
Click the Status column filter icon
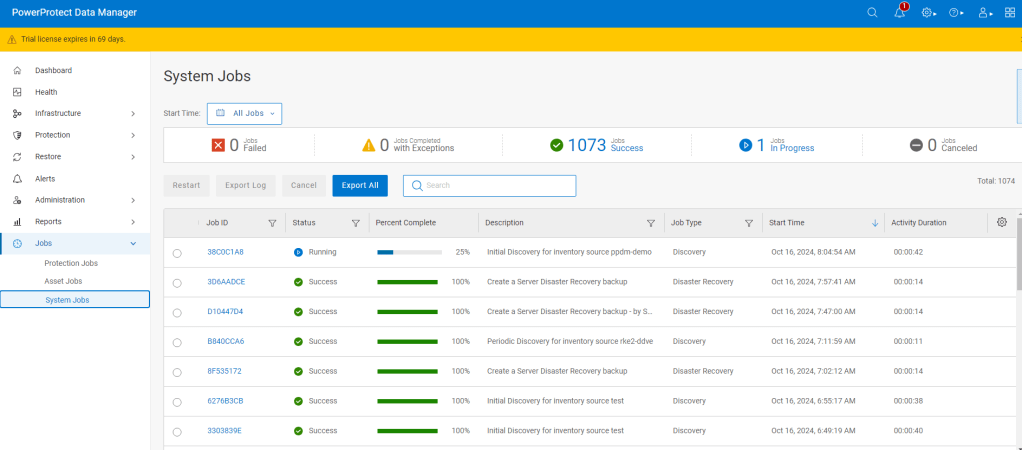click(x=355, y=223)
